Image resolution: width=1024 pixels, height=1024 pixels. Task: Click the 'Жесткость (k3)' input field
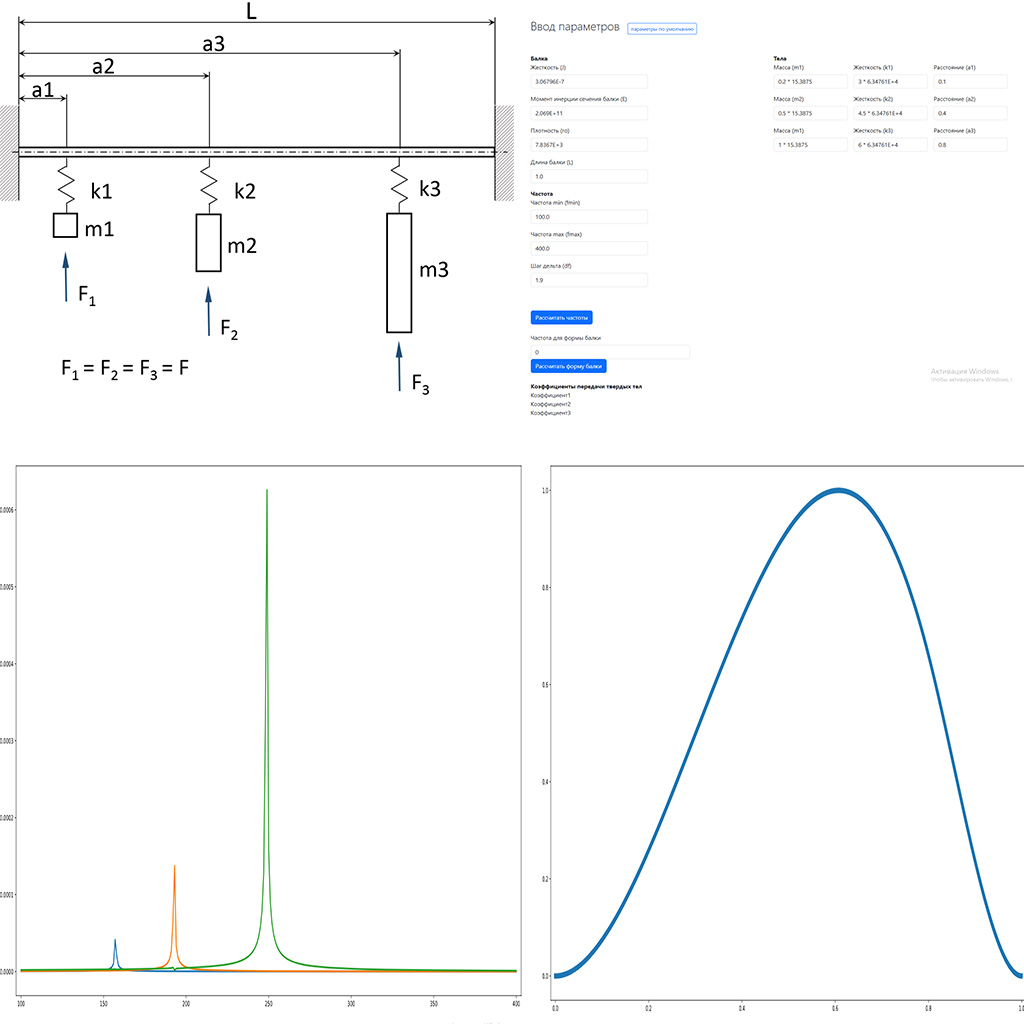[888, 145]
